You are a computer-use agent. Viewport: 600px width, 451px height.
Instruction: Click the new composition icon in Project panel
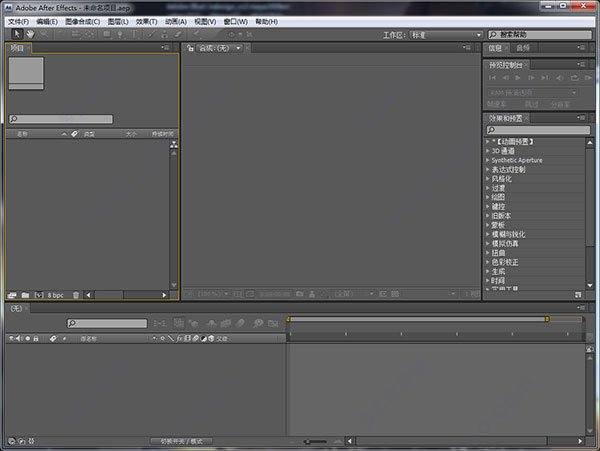[x=39, y=295]
